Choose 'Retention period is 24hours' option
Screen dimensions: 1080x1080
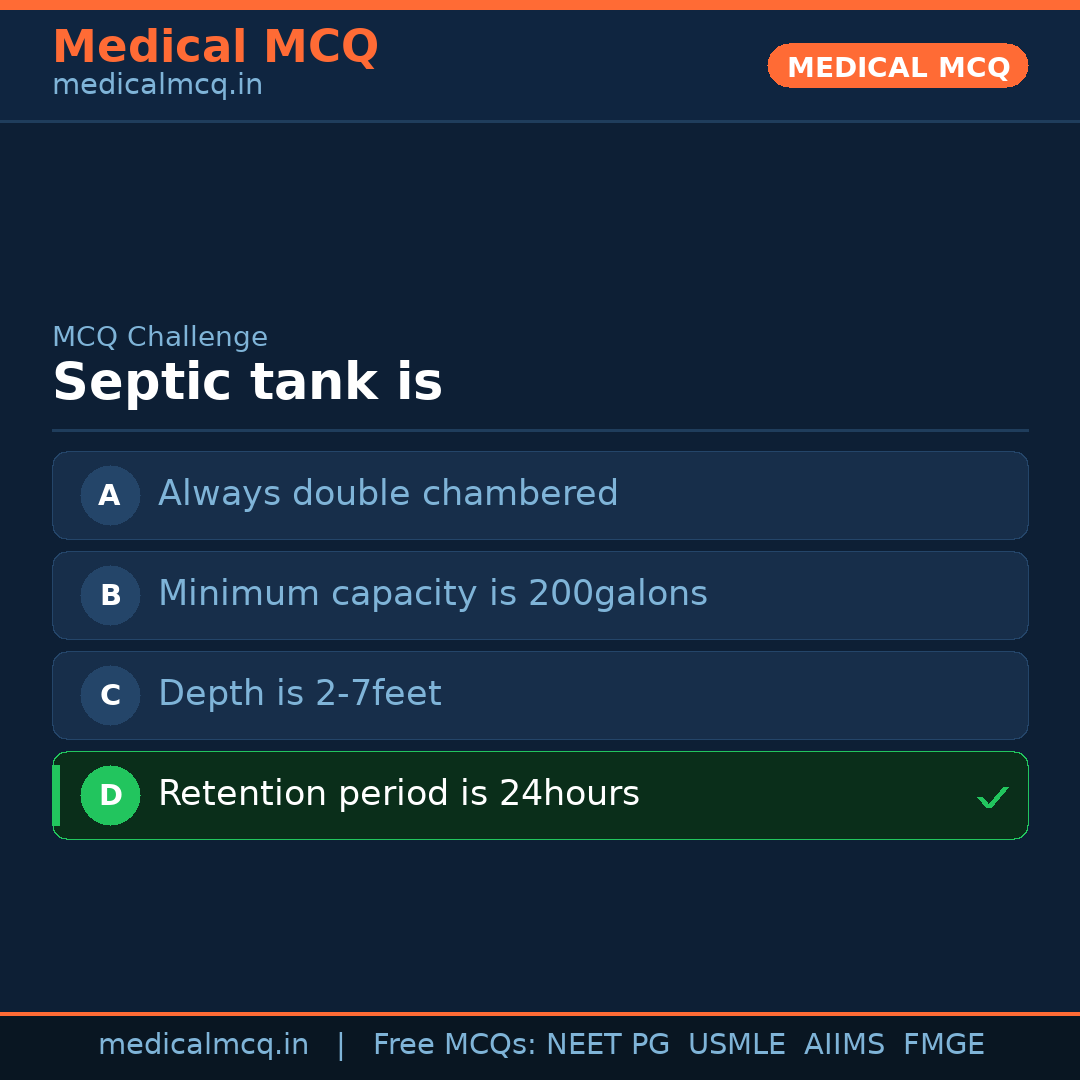398,794
